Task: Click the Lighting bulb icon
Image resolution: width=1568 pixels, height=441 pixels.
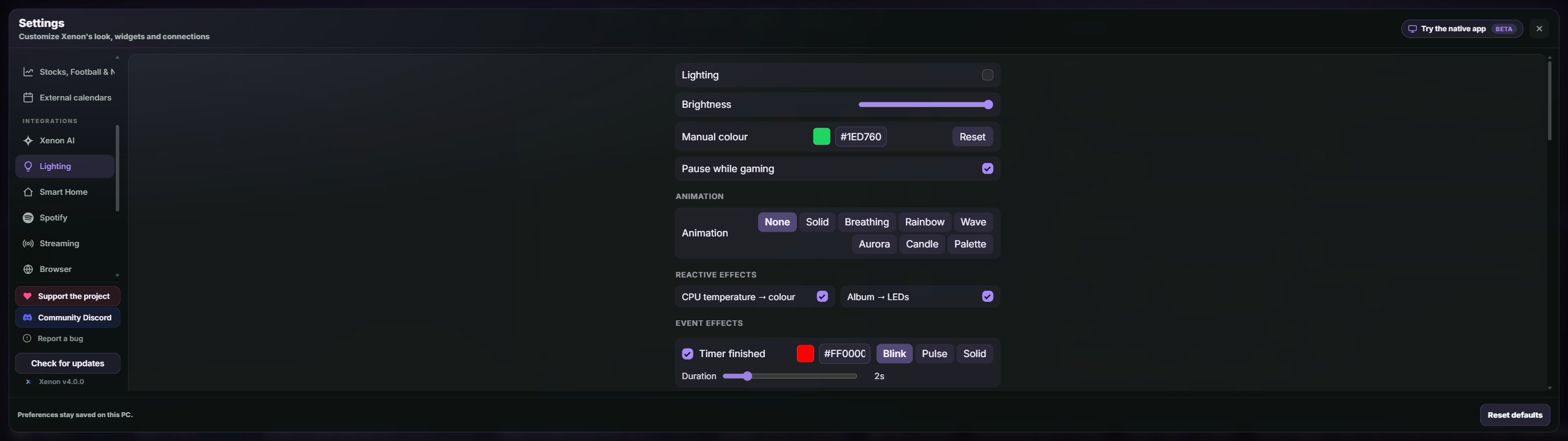Action: [x=28, y=166]
